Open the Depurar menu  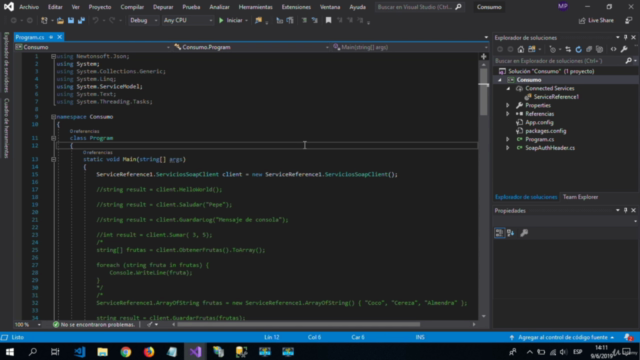coord(163,7)
